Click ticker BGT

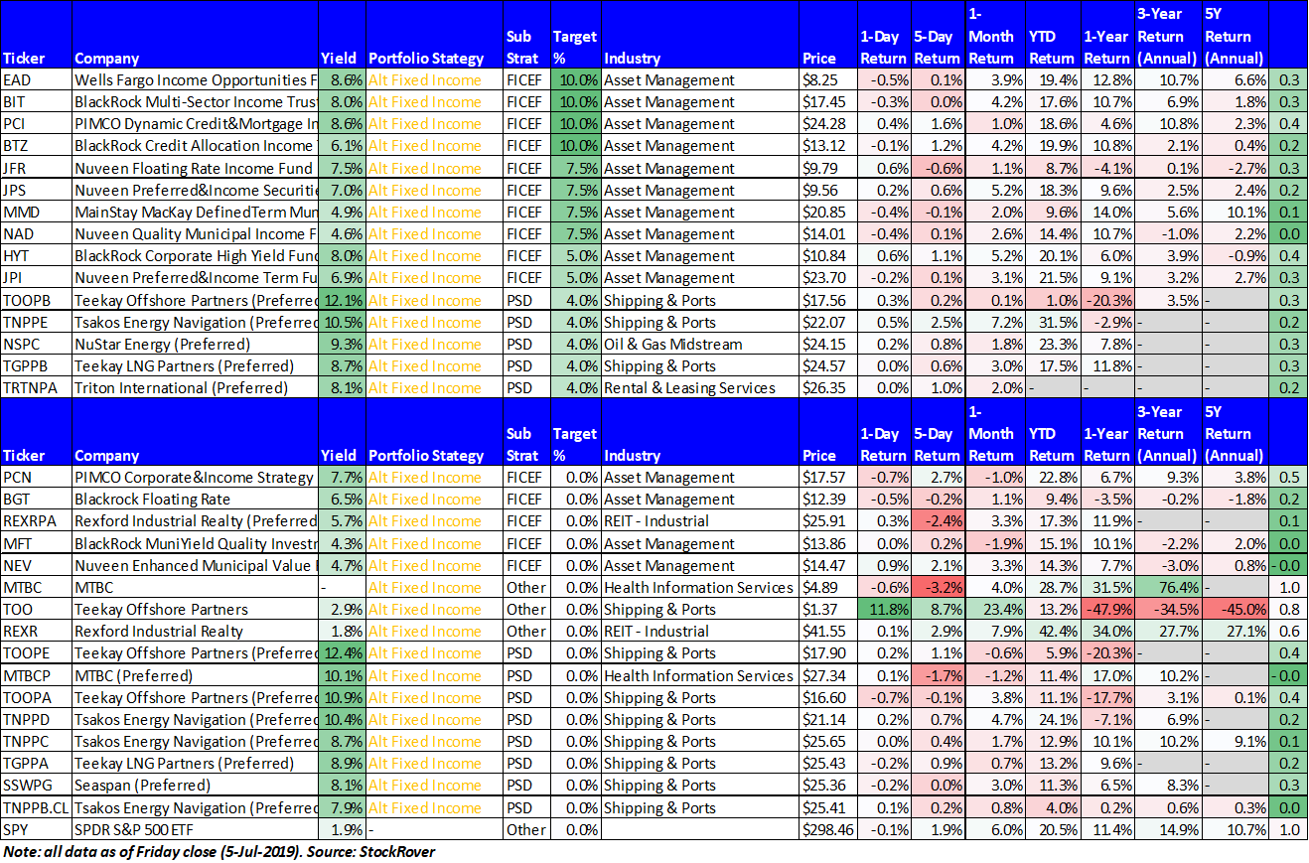36,499
